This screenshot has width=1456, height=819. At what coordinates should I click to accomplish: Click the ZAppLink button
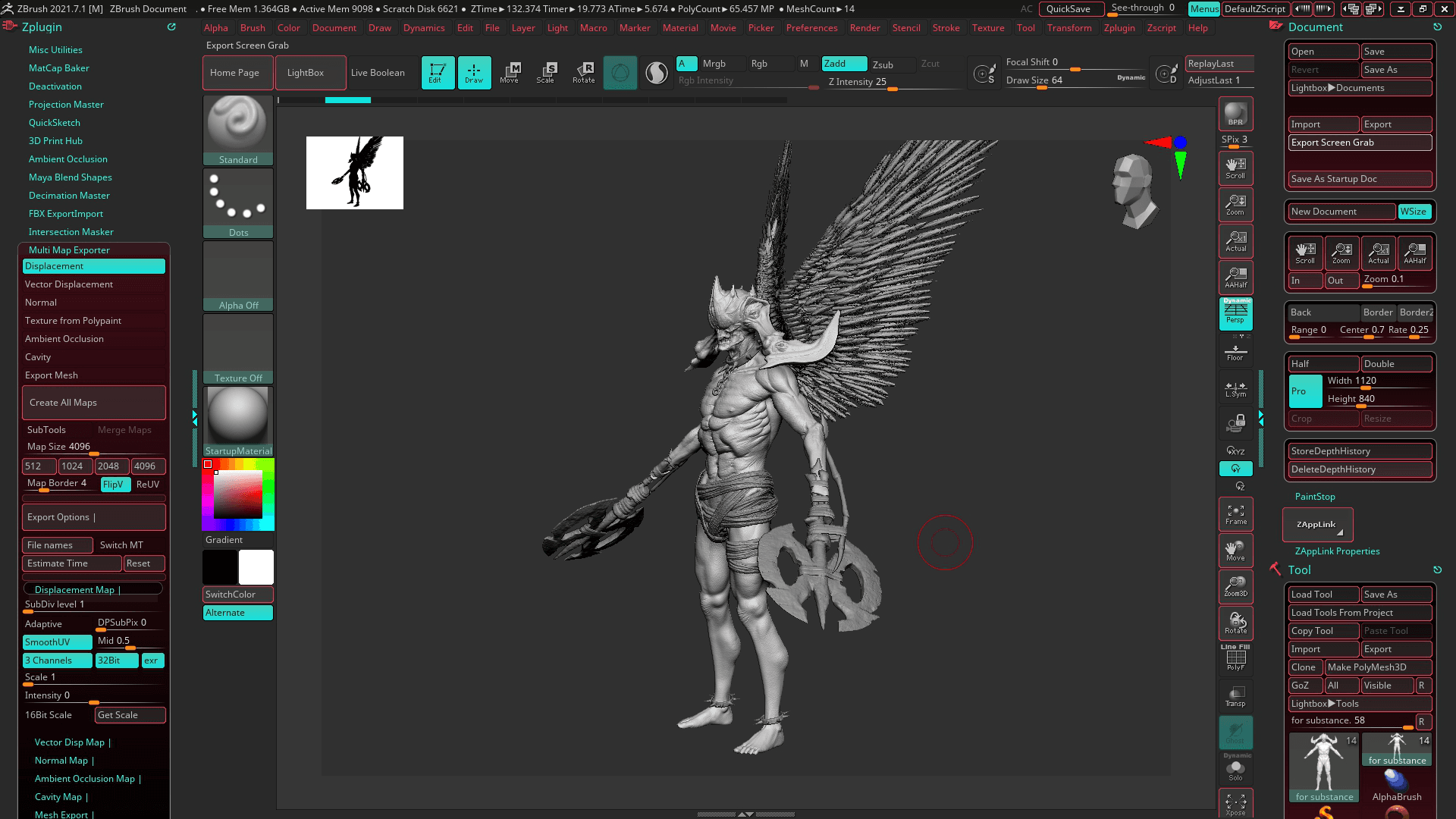point(1317,525)
